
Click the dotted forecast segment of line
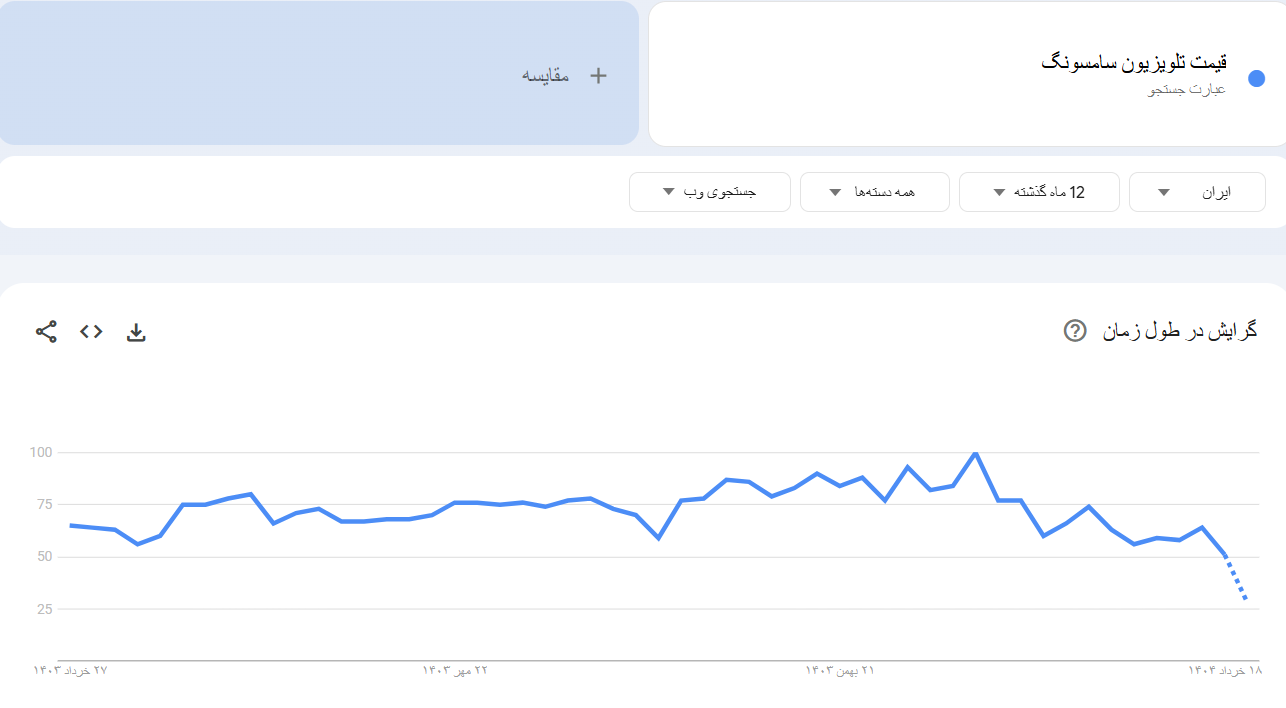pos(1237,580)
